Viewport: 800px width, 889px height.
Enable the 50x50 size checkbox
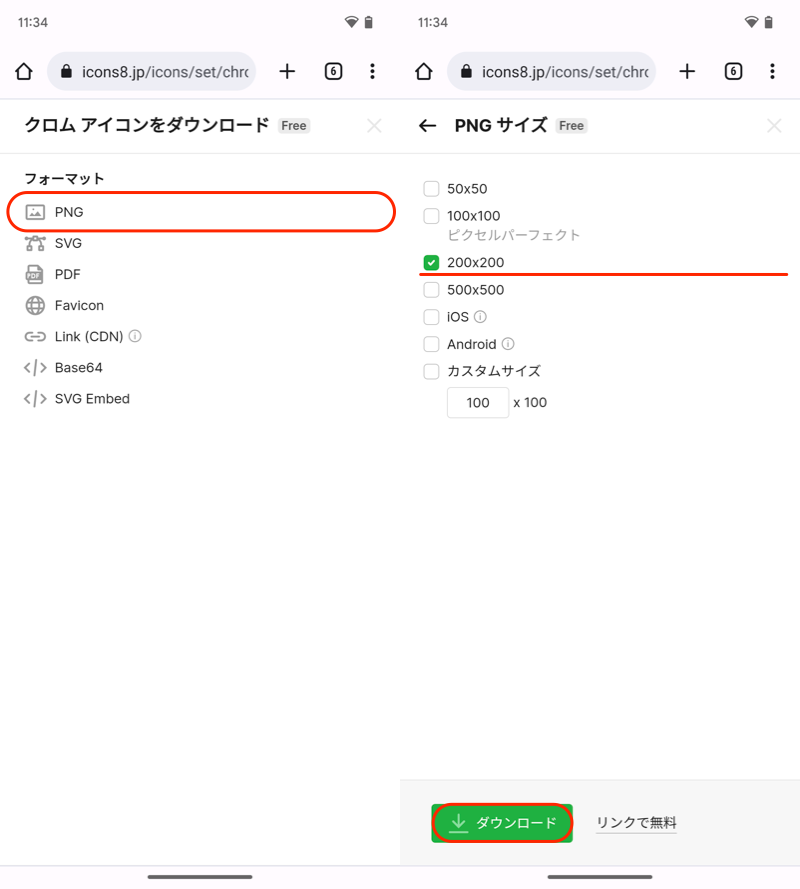pyautogui.click(x=431, y=188)
